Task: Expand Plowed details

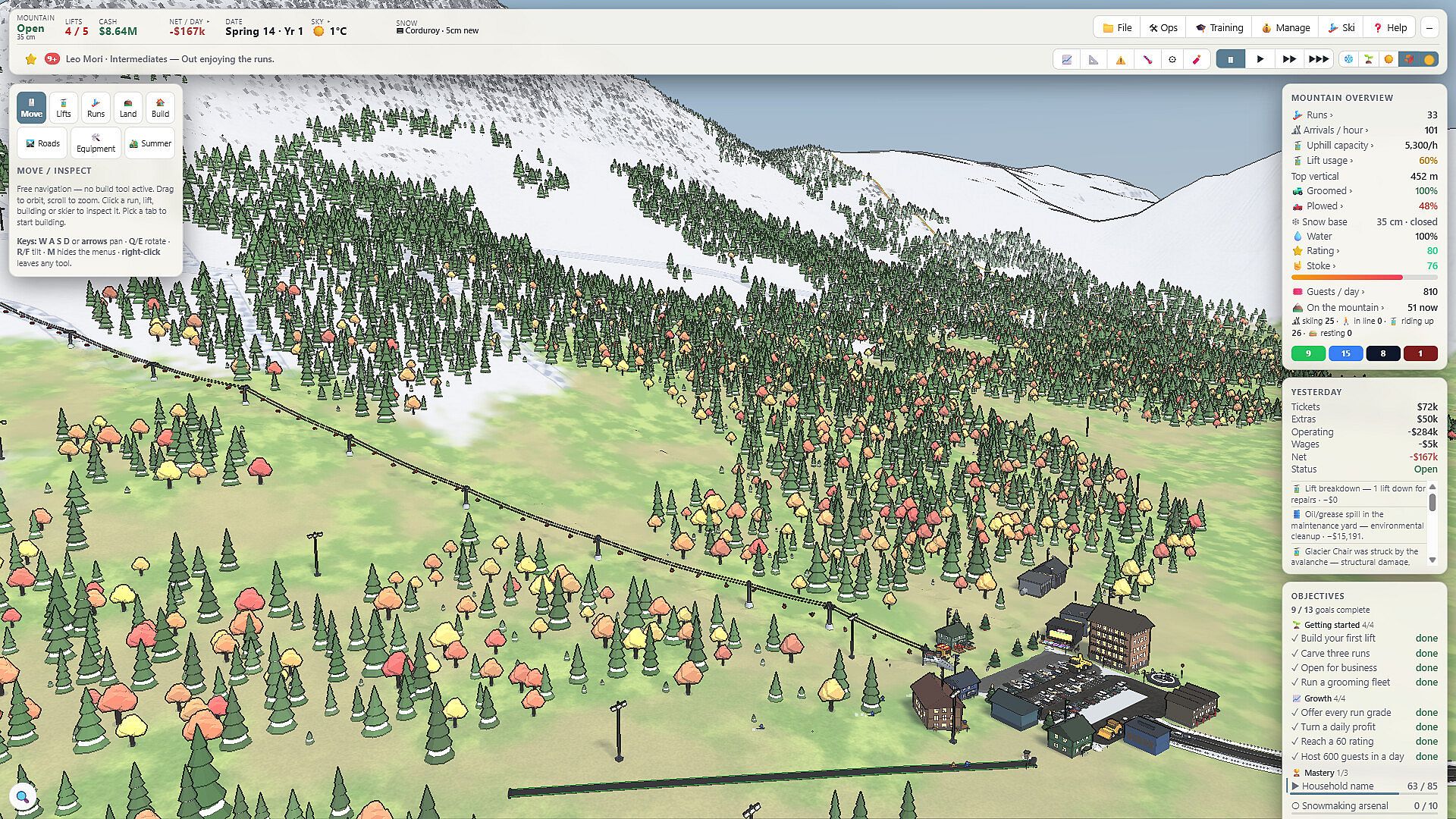Action: coord(1364,206)
